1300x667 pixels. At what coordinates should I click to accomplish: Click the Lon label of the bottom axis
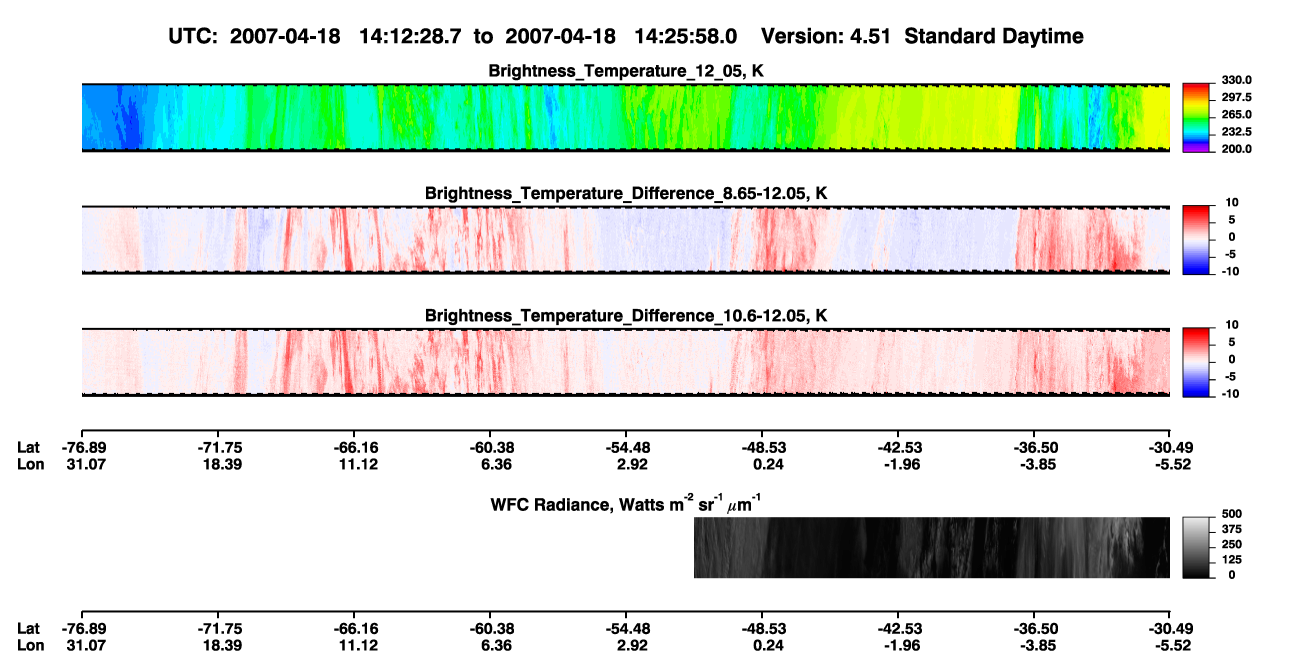[x=31, y=645]
